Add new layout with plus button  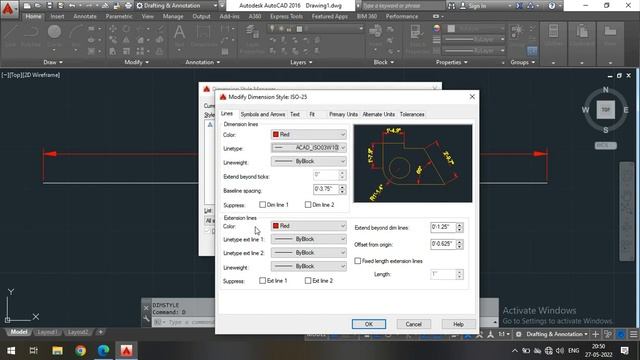tap(100, 332)
